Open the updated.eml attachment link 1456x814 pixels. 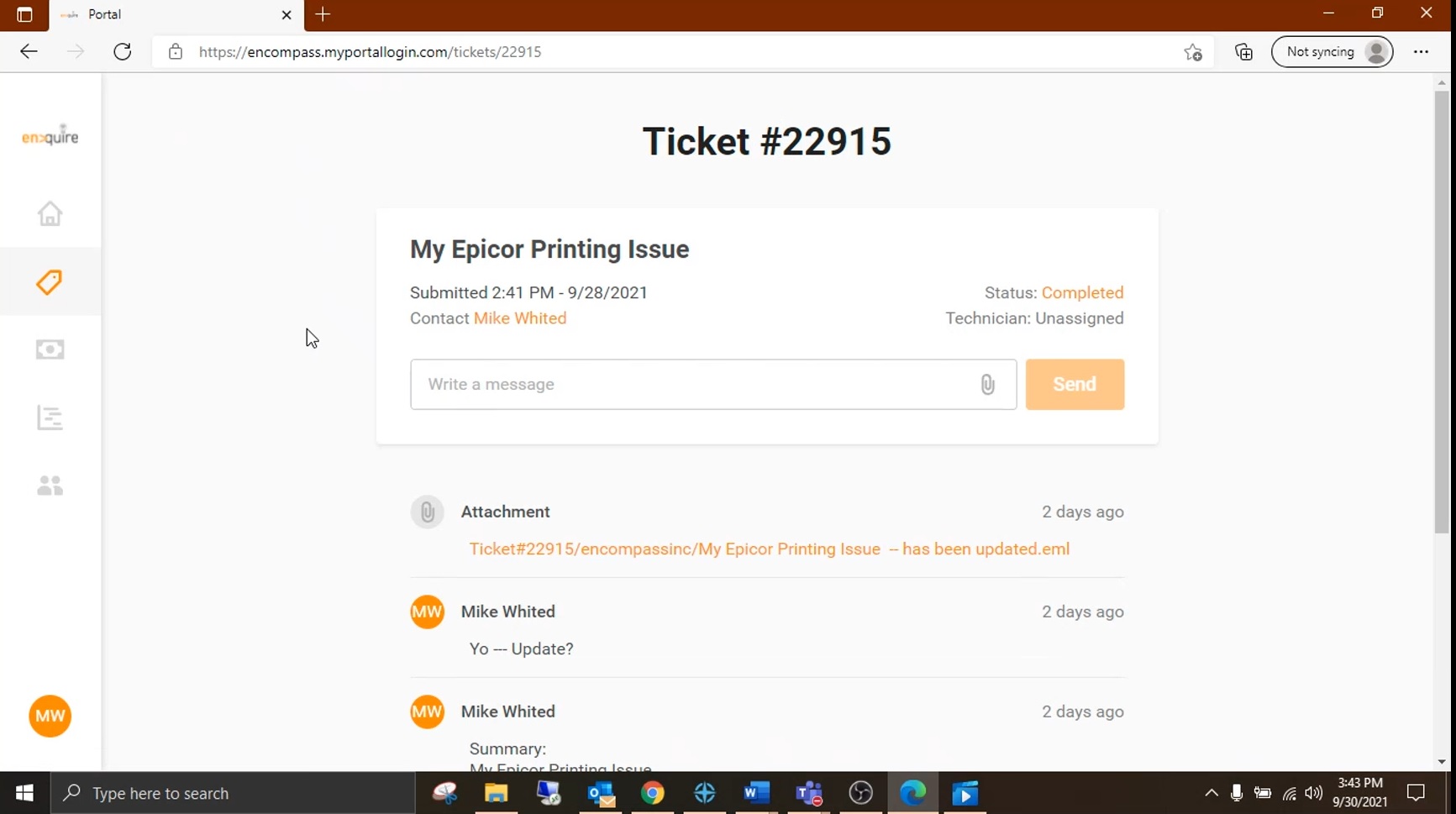(769, 549)
